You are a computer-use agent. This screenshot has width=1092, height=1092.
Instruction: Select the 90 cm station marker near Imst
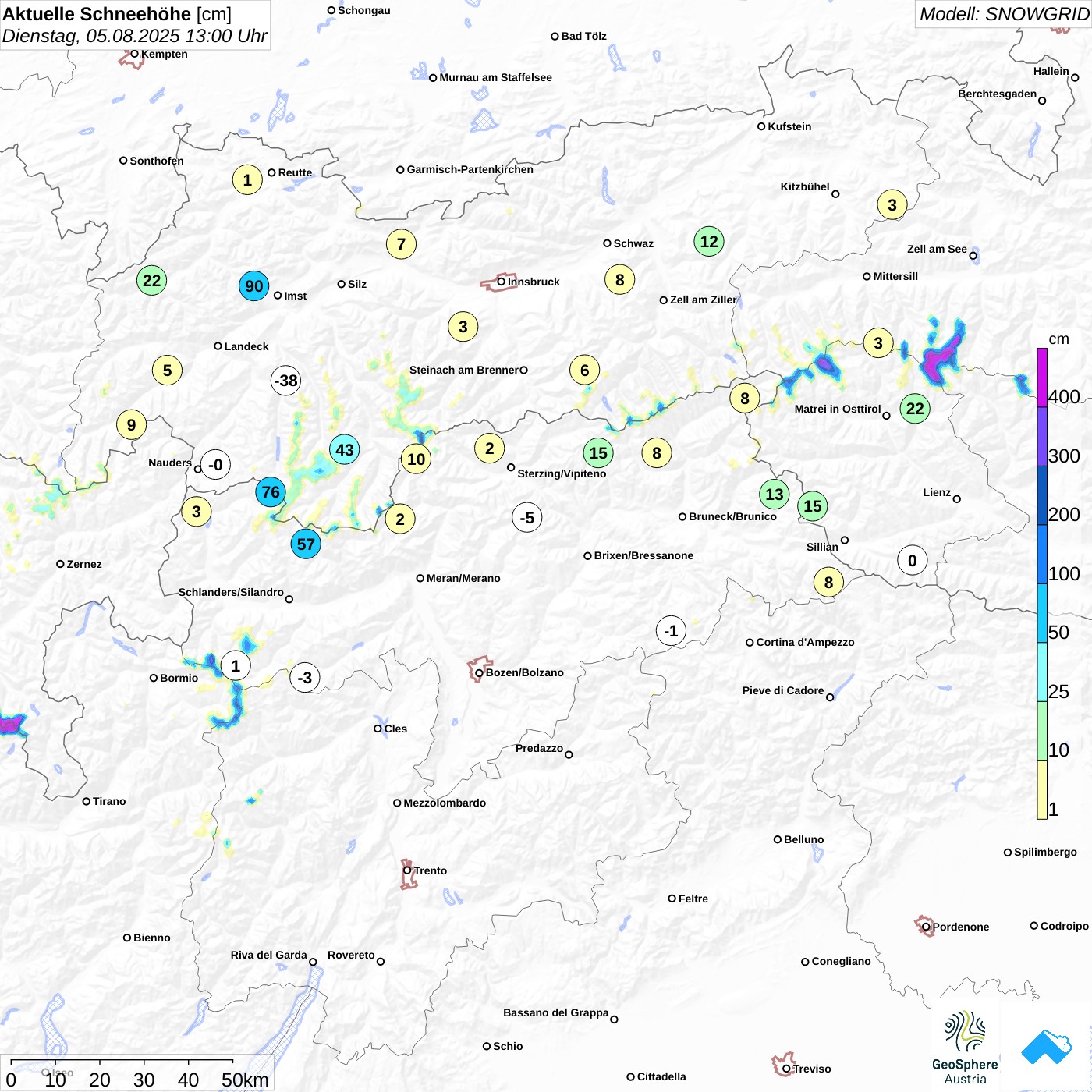pos(254,286)
